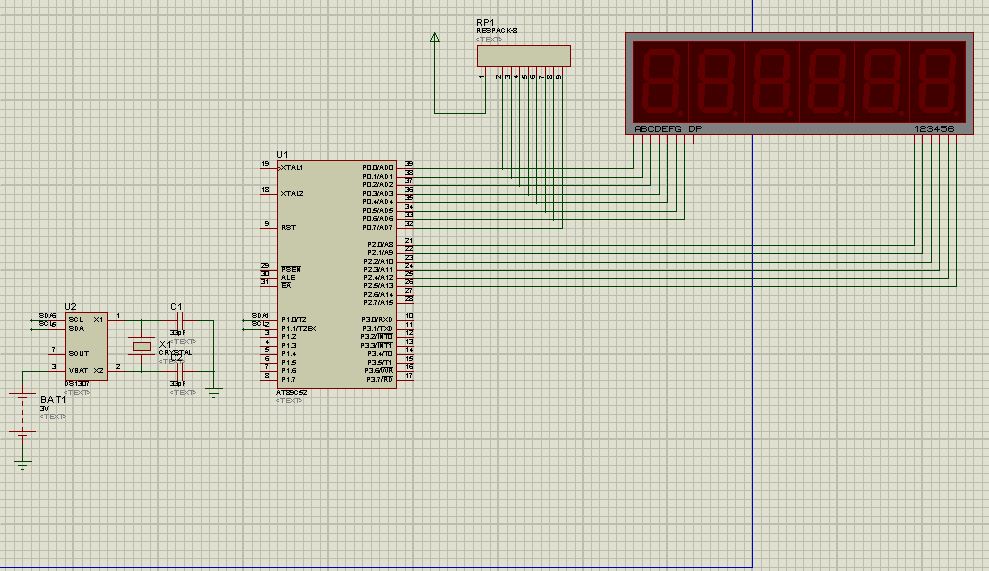Click the SOUT pin label on U2
This screenshot has height=571, width=989.
click(78, 353)
